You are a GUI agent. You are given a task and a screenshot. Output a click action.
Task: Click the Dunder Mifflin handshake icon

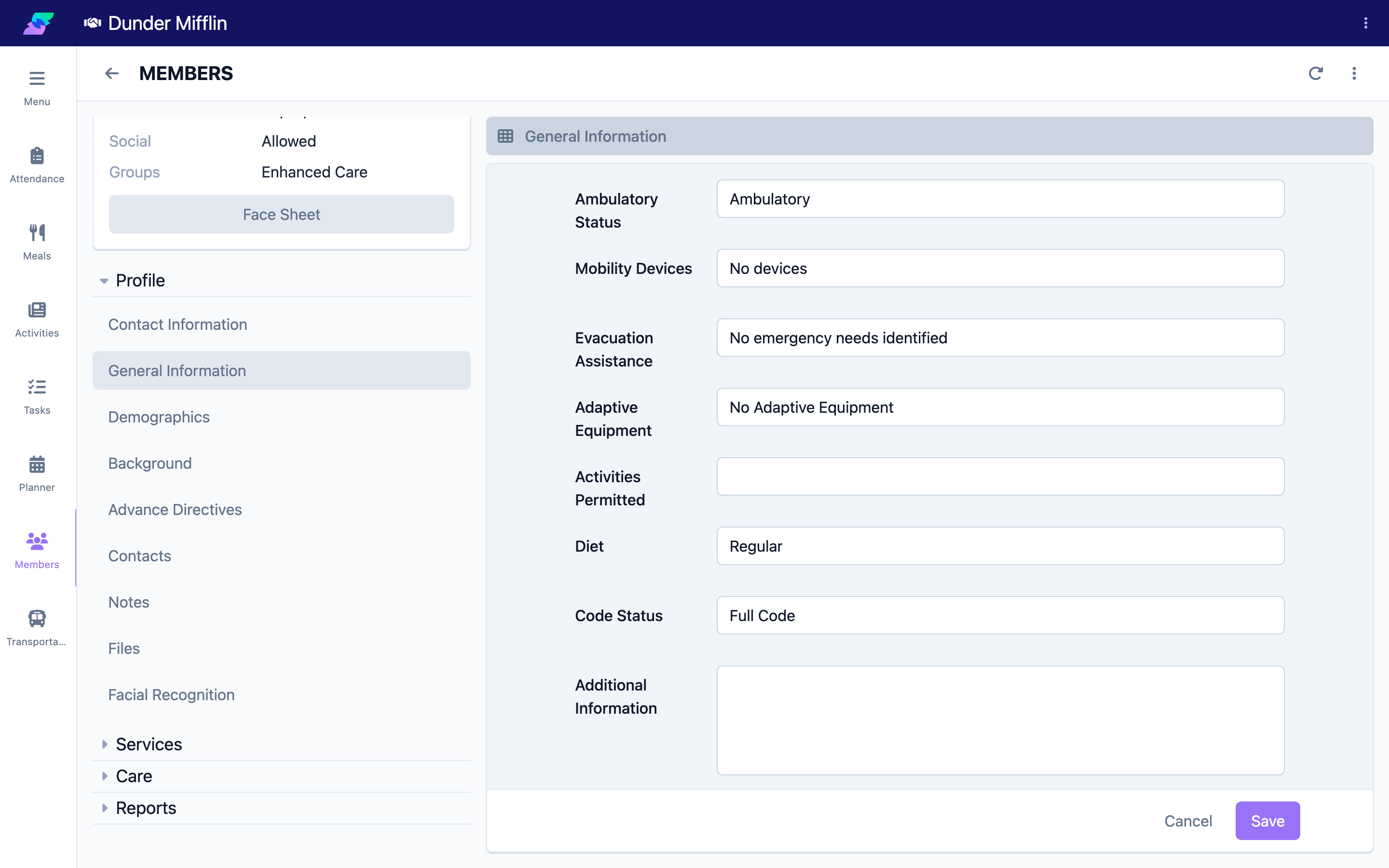[93, 23]
